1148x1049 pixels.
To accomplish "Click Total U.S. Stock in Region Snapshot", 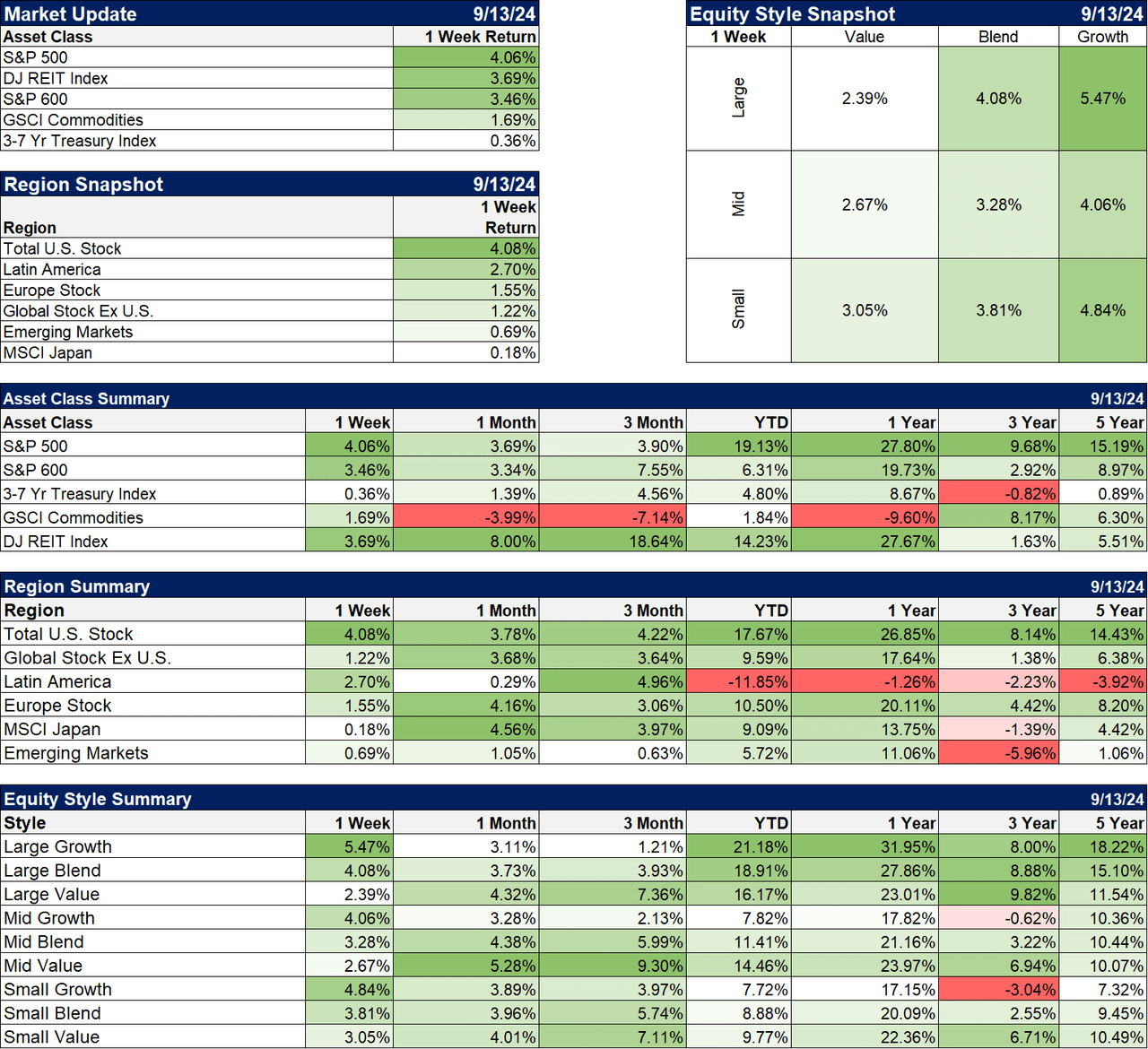I will [62, 248].
